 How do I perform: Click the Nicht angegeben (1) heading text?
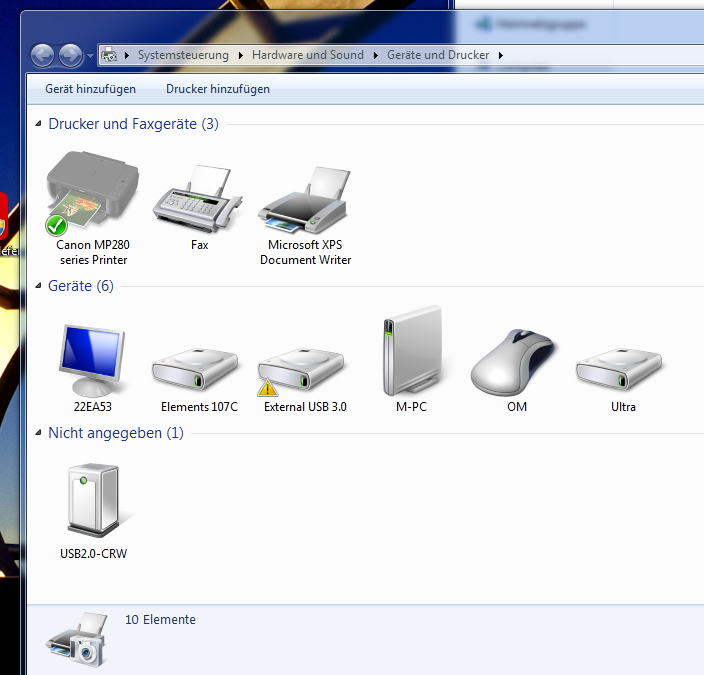click(116, 433)
